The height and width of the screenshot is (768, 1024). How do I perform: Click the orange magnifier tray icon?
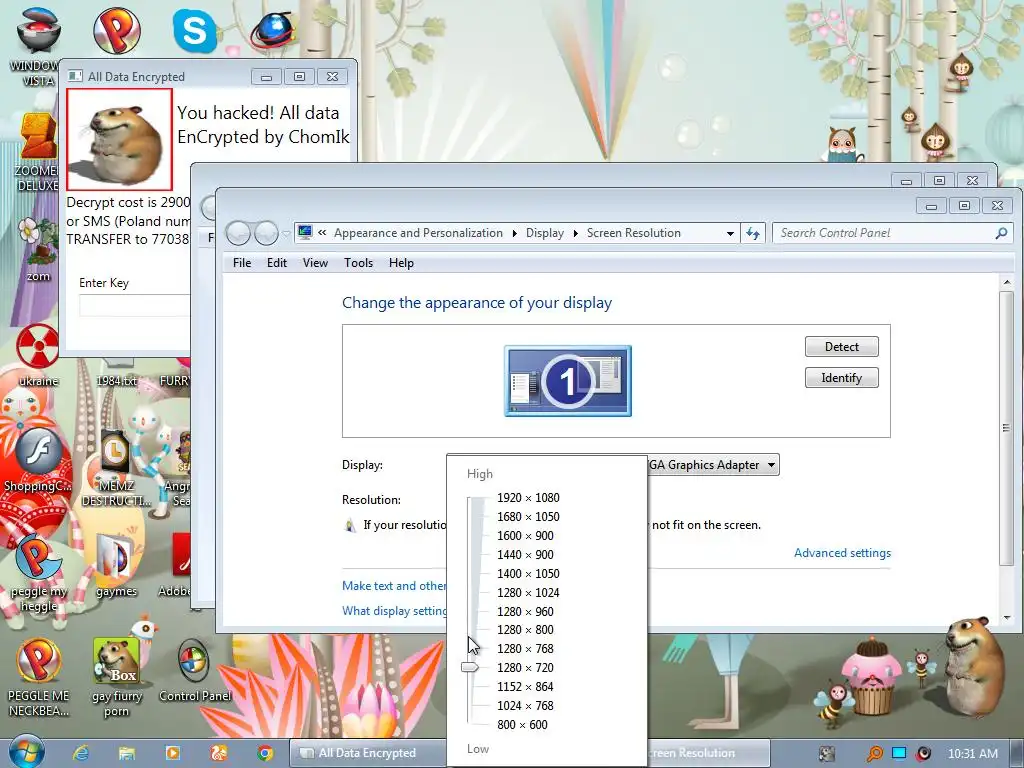point(874,754)
